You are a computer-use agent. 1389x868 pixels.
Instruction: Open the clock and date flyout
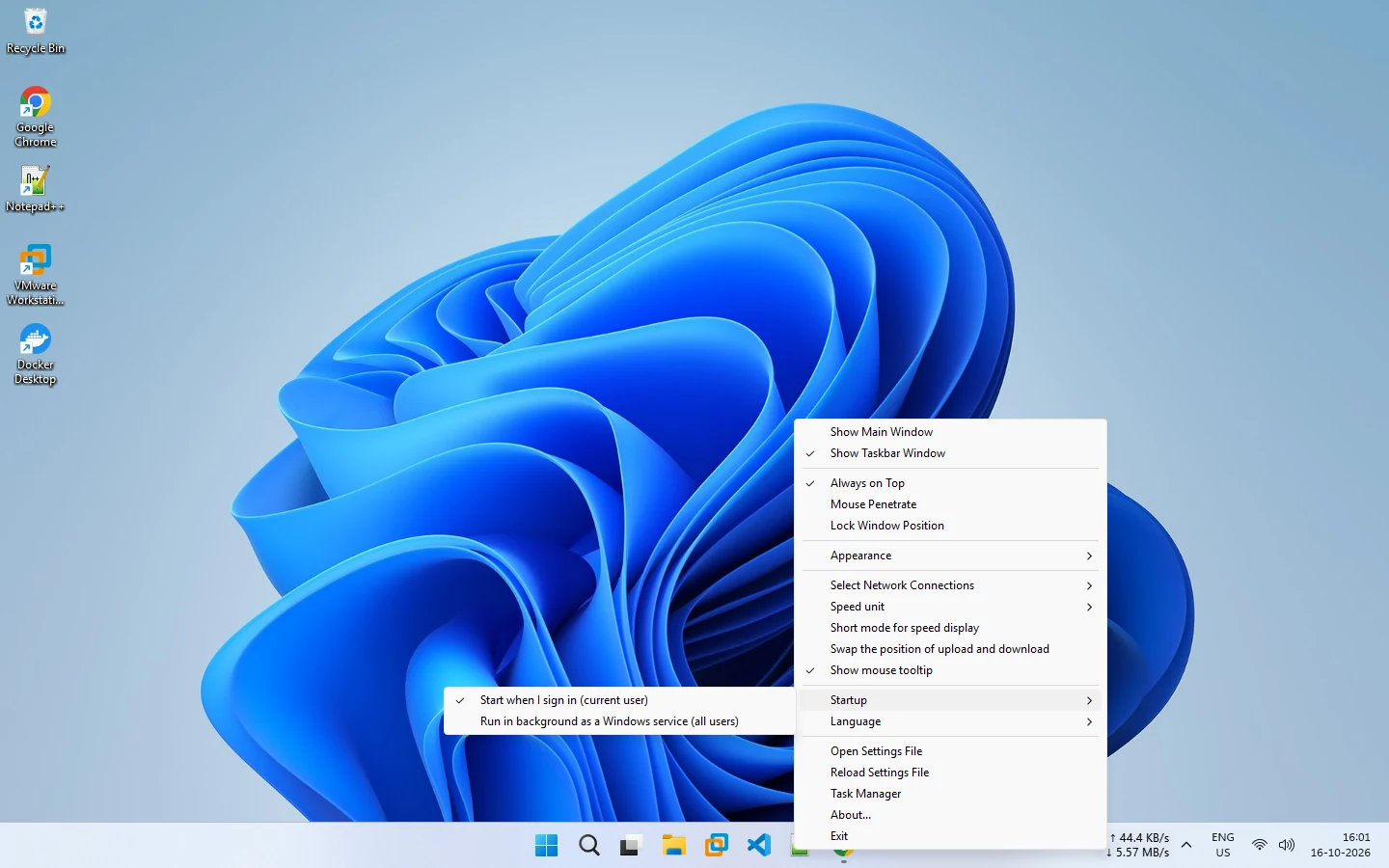point(1341,845)
